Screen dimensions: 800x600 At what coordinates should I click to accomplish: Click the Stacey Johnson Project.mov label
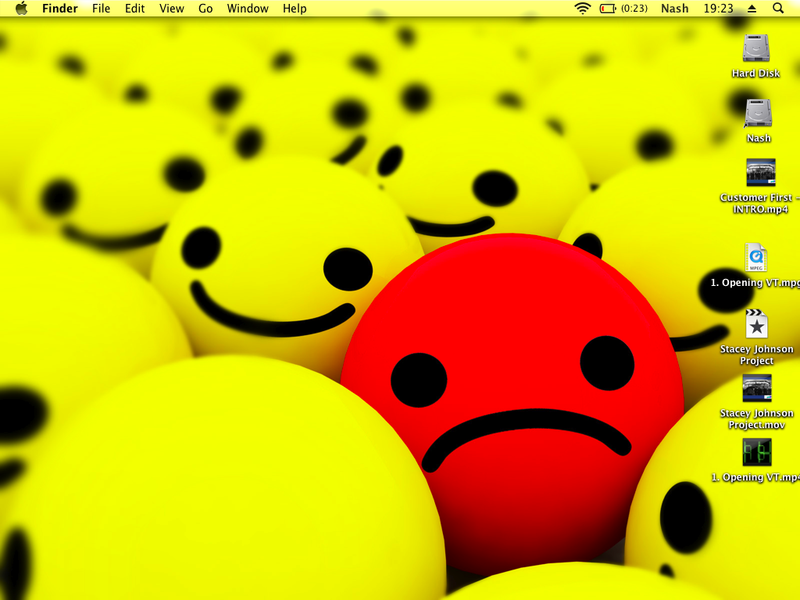point(757,419)
